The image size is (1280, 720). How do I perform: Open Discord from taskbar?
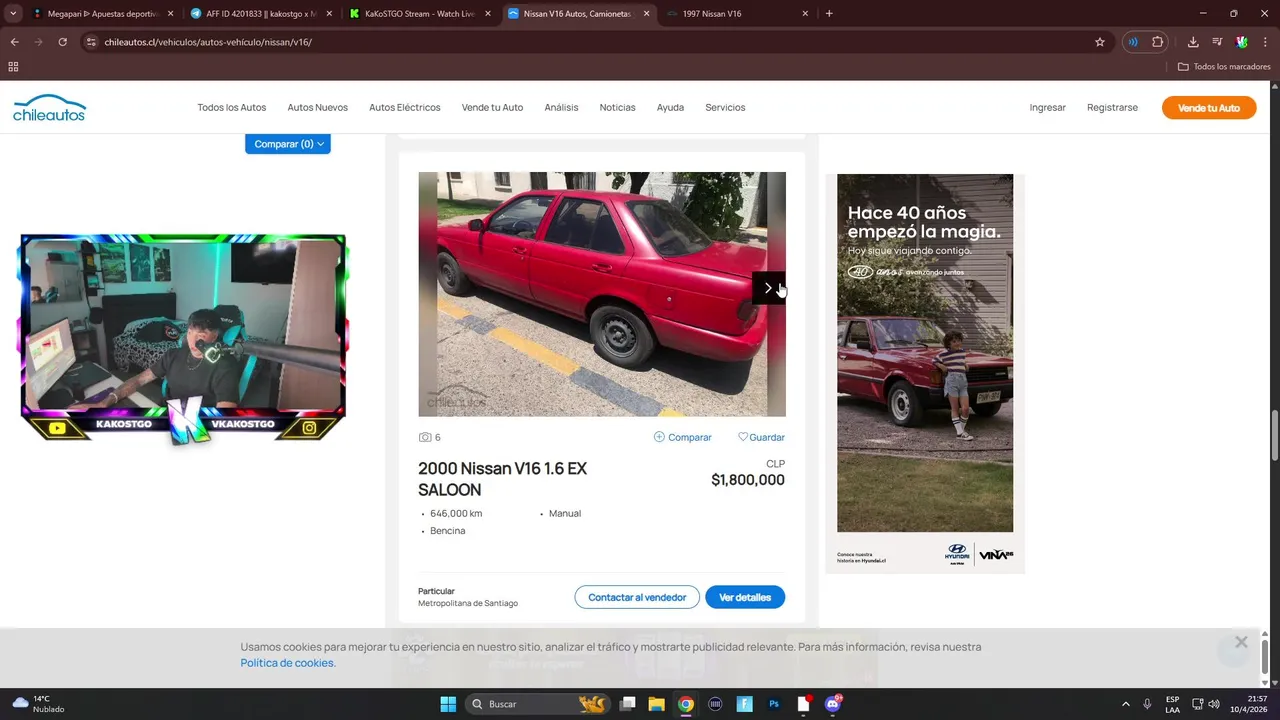click(833, 704)
